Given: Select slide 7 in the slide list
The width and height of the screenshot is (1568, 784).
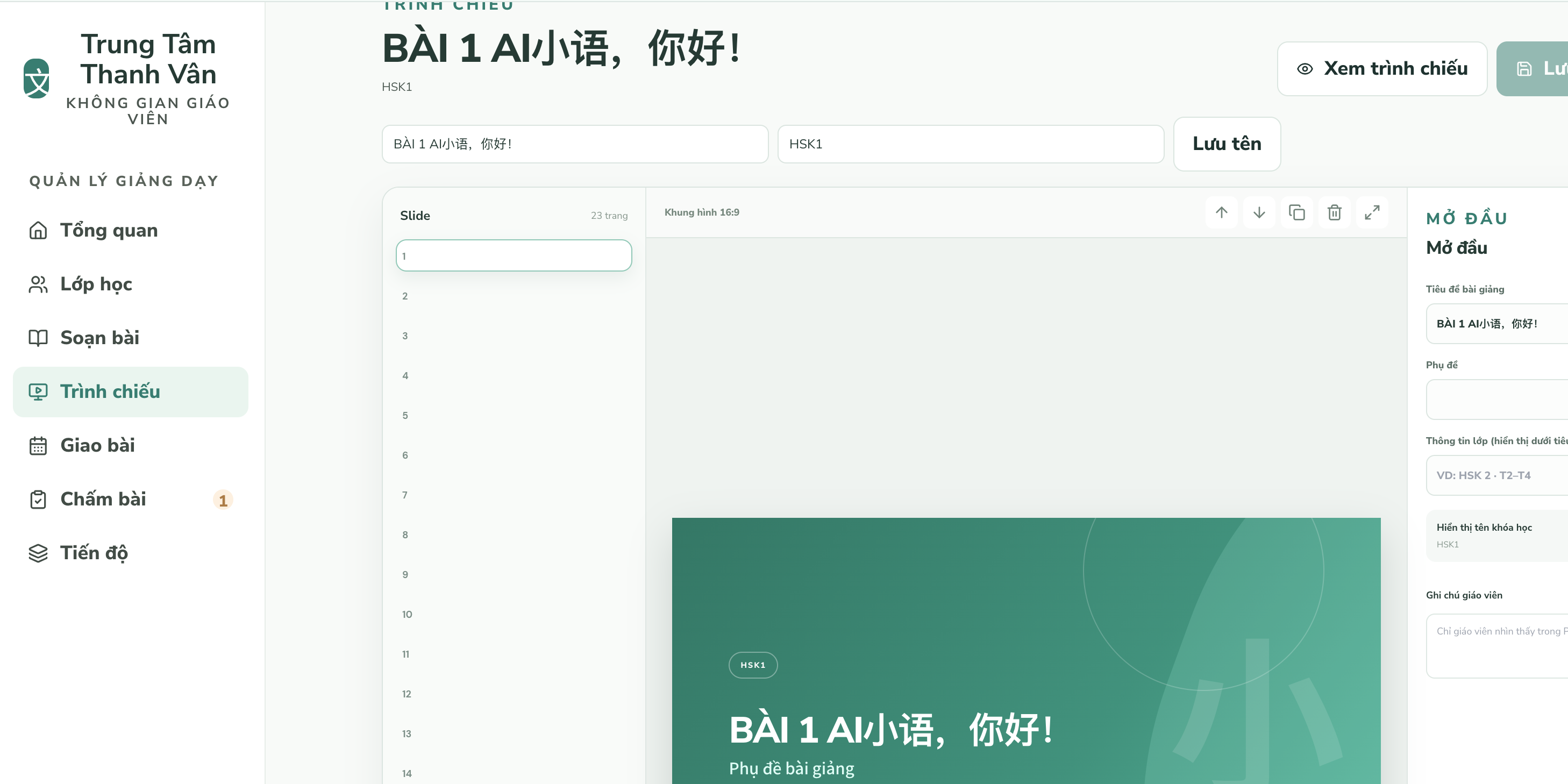Looking at the screenshot, I should pyautogui.click(x=514, y=495).
